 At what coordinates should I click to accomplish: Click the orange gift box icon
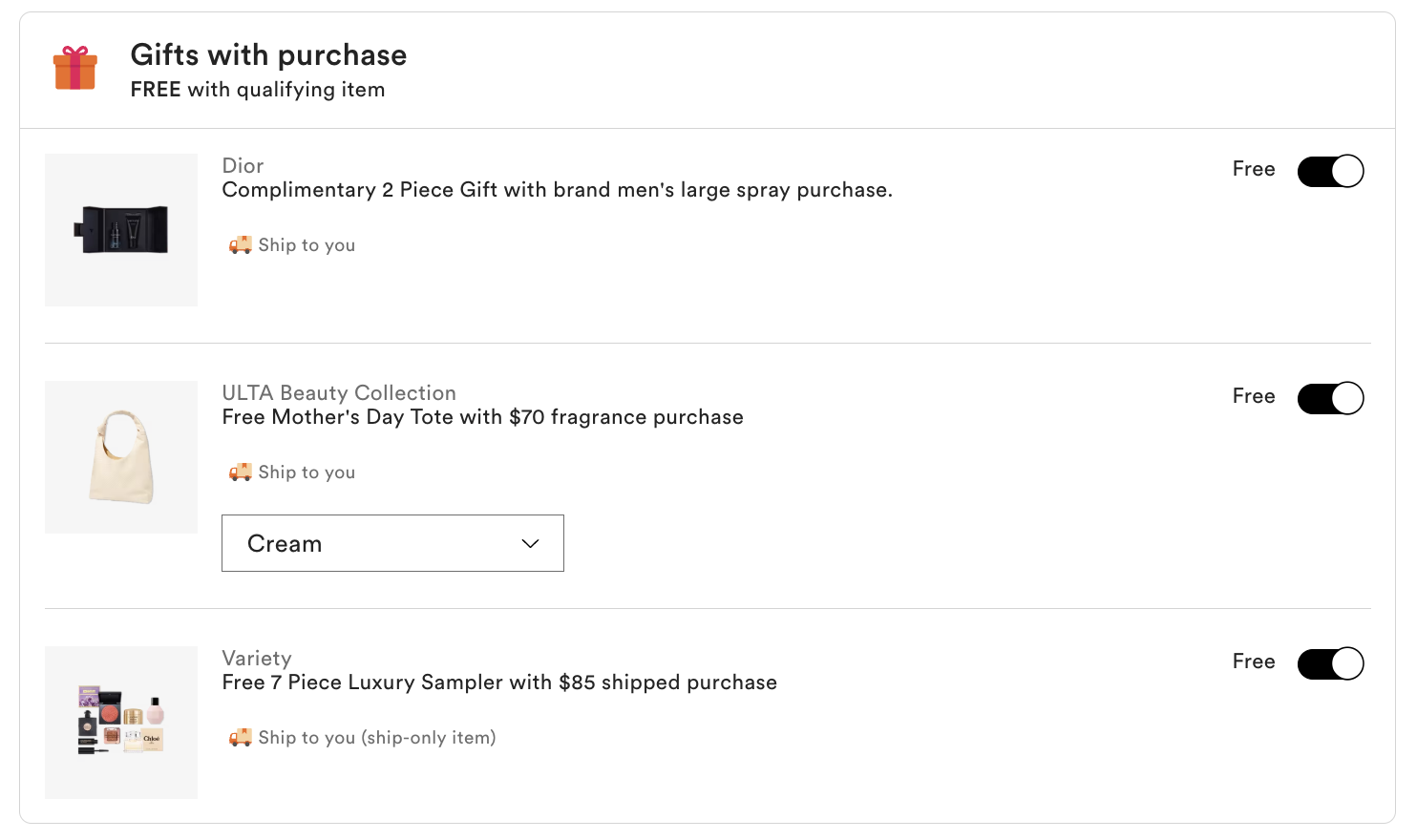click(x=75, y=69)
